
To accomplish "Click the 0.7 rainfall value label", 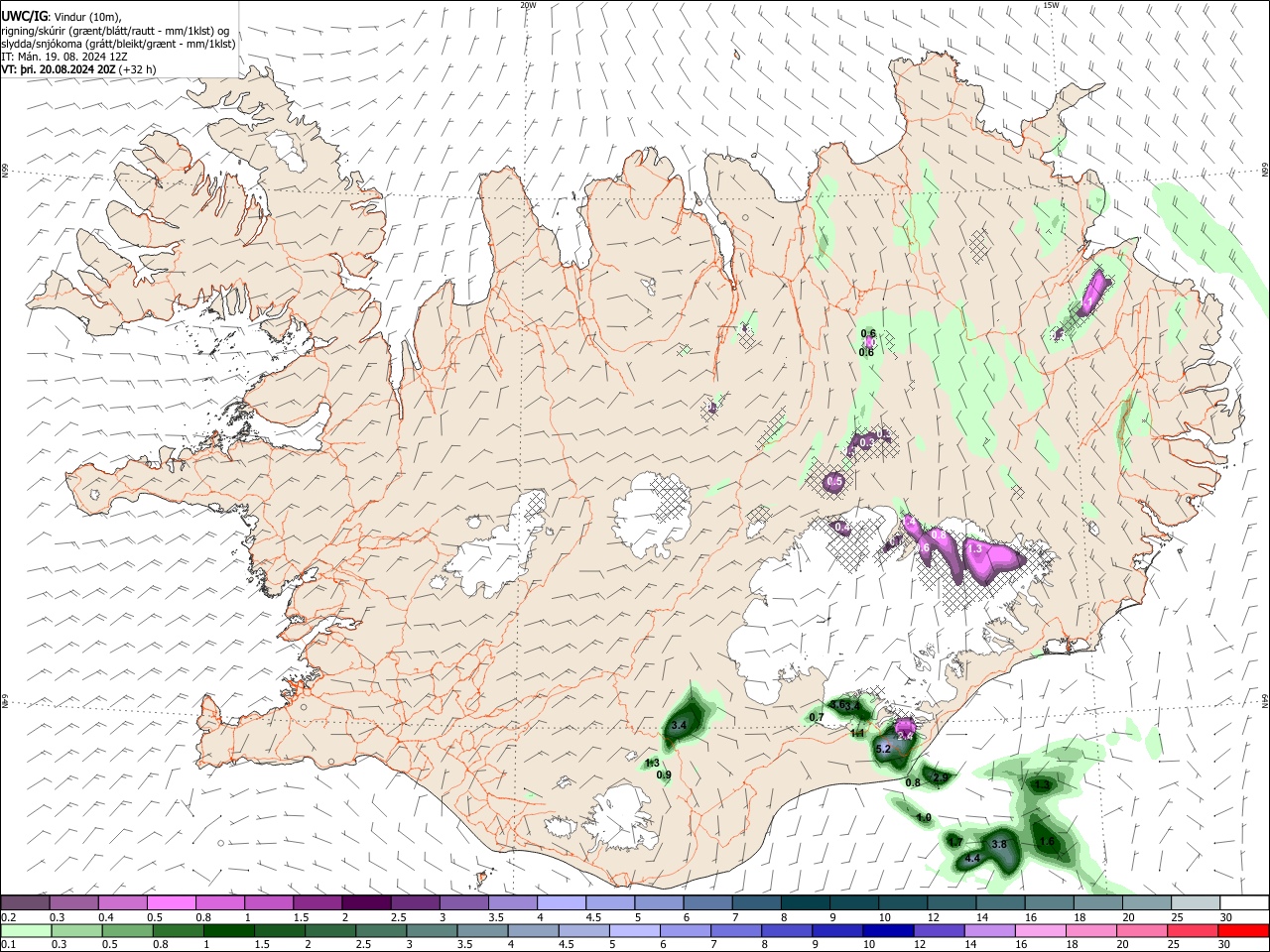I will (817, 717).
